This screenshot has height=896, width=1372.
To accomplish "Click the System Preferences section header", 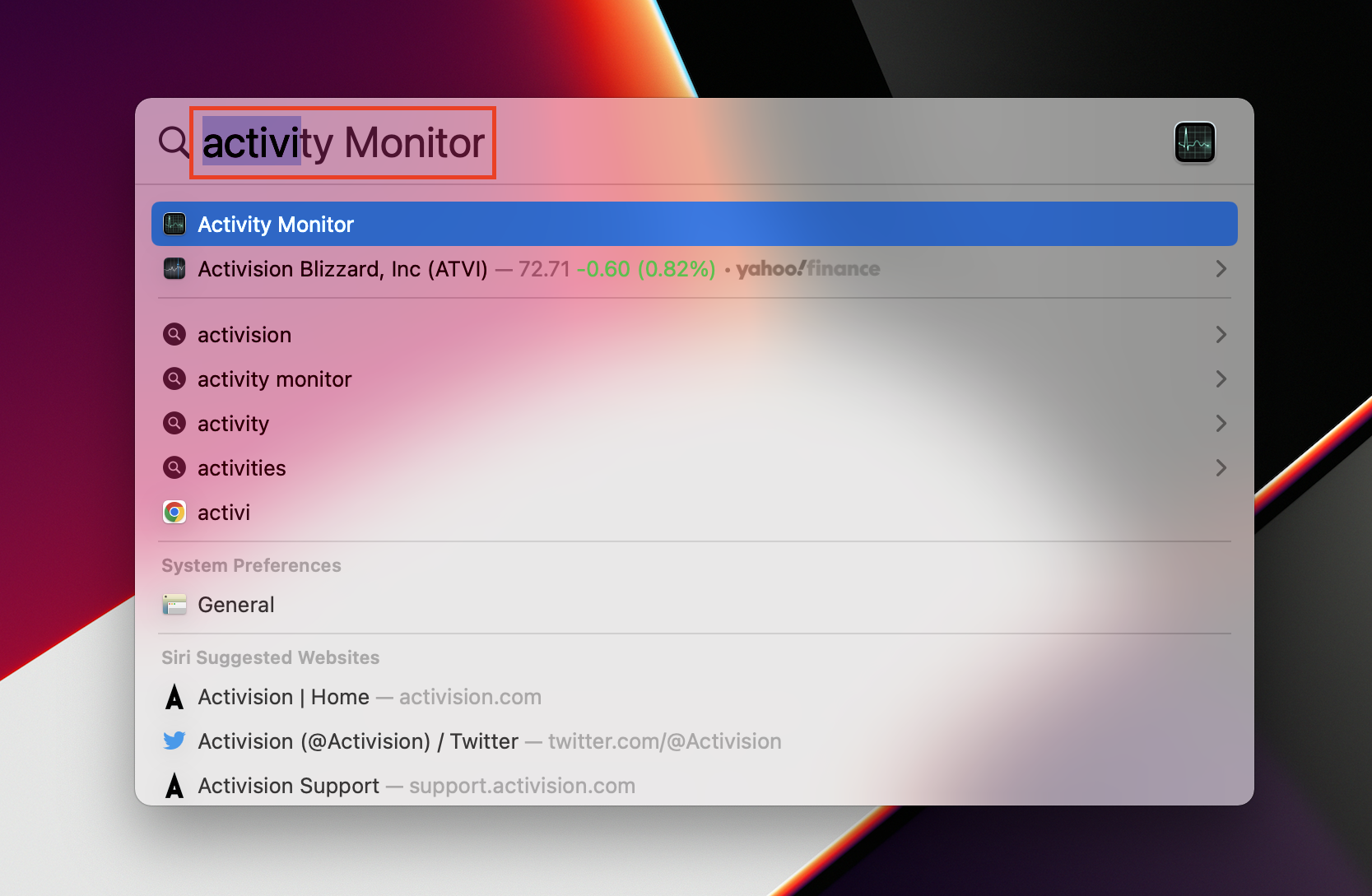I will [x=251, y=565].
